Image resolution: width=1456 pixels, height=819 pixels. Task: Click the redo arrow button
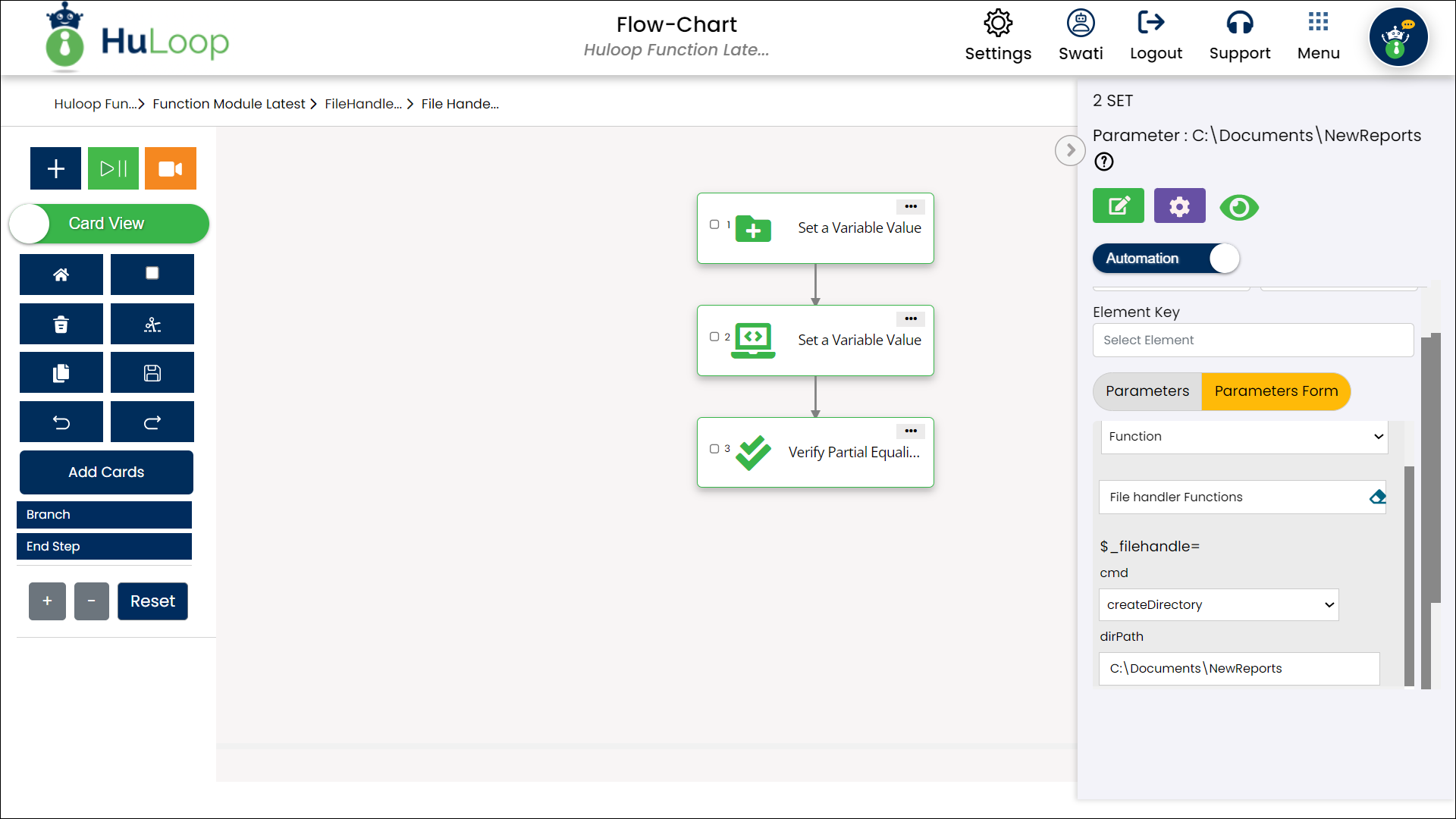(x=152, y=422)
